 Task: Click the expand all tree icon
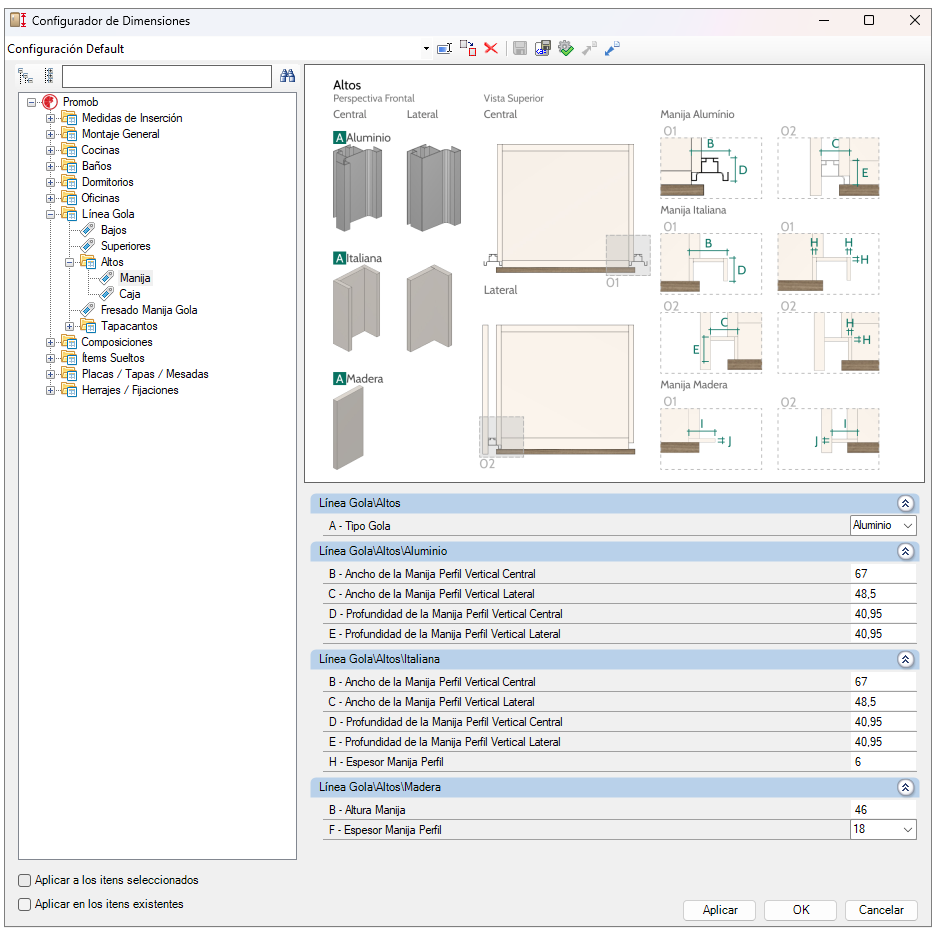(x=26, y=76)
